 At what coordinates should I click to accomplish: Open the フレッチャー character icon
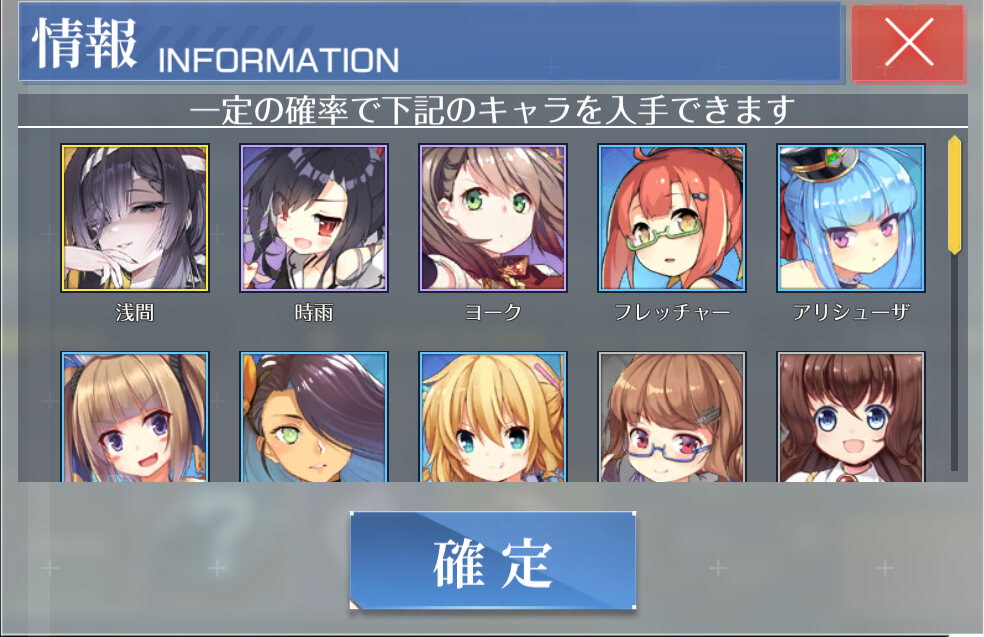point(671,218)
